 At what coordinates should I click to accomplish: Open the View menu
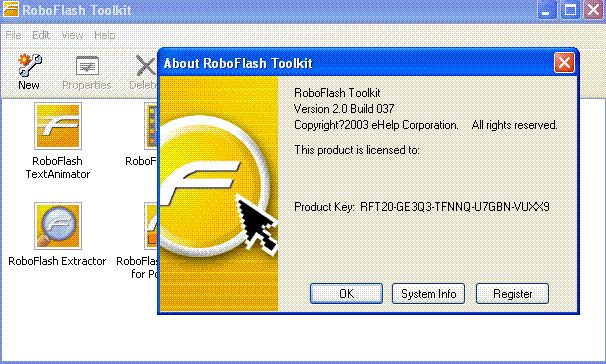(72, 35)
